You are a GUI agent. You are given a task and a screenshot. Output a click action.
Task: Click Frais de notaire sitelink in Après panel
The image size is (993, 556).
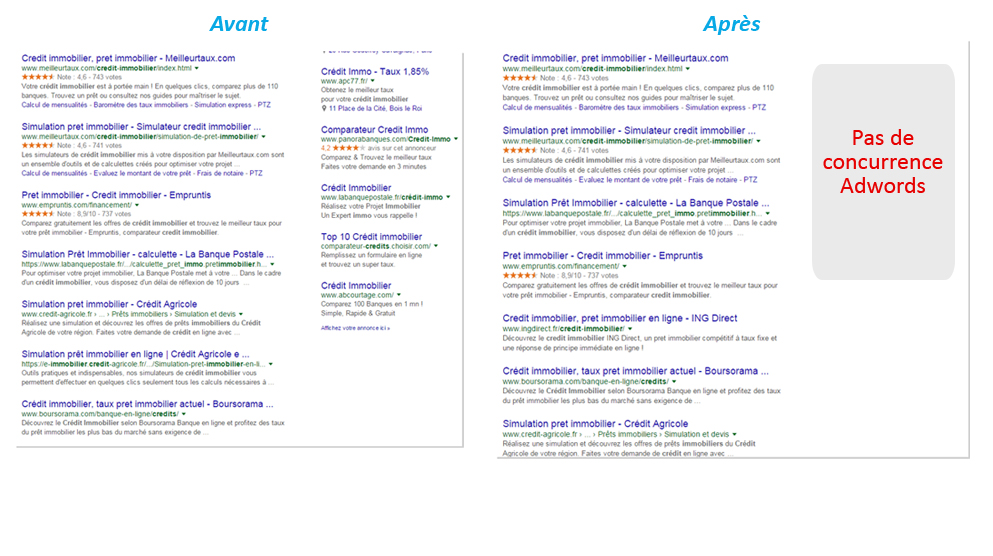click(712, 180)
